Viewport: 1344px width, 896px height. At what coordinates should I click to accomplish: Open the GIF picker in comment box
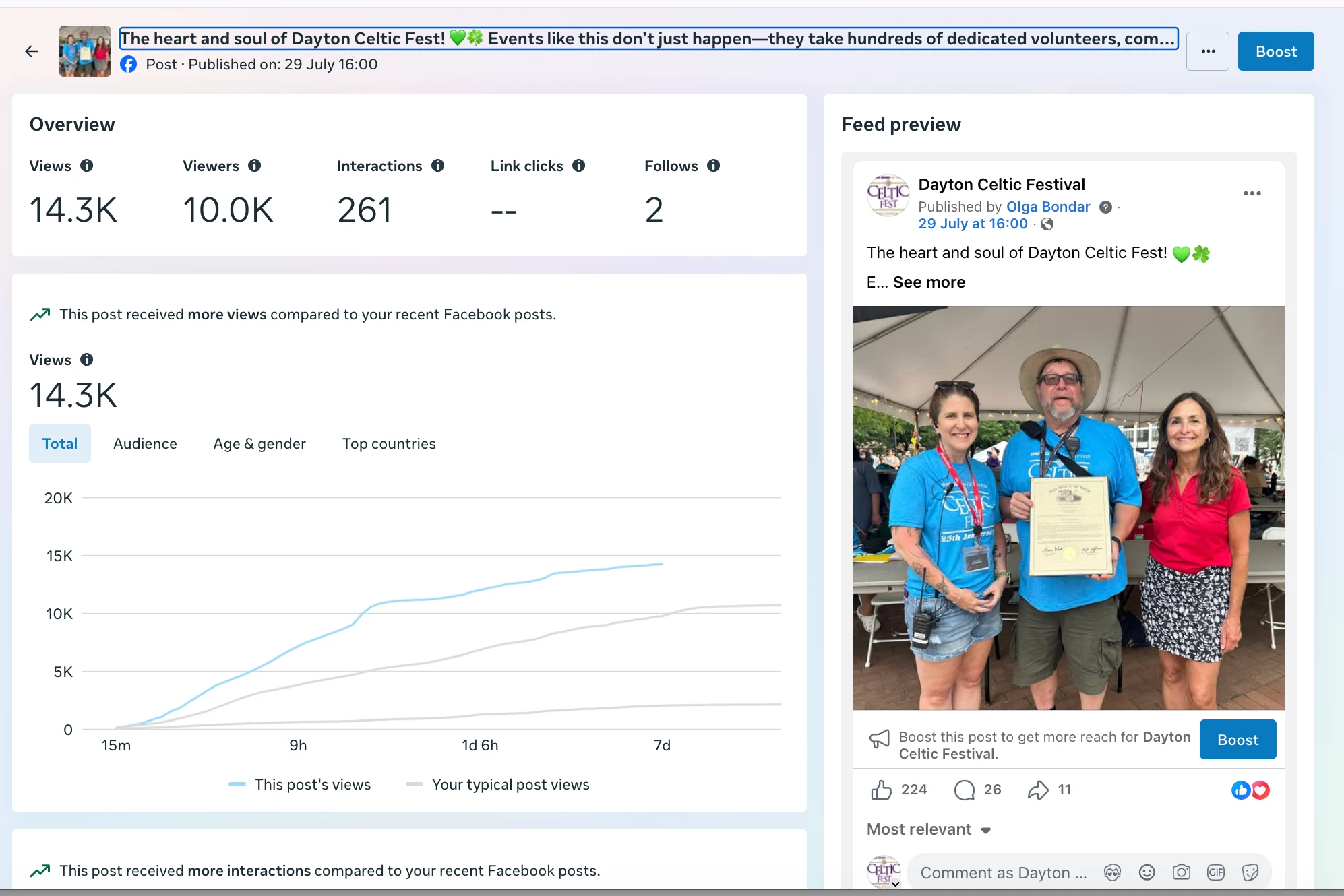point(1215,872)
